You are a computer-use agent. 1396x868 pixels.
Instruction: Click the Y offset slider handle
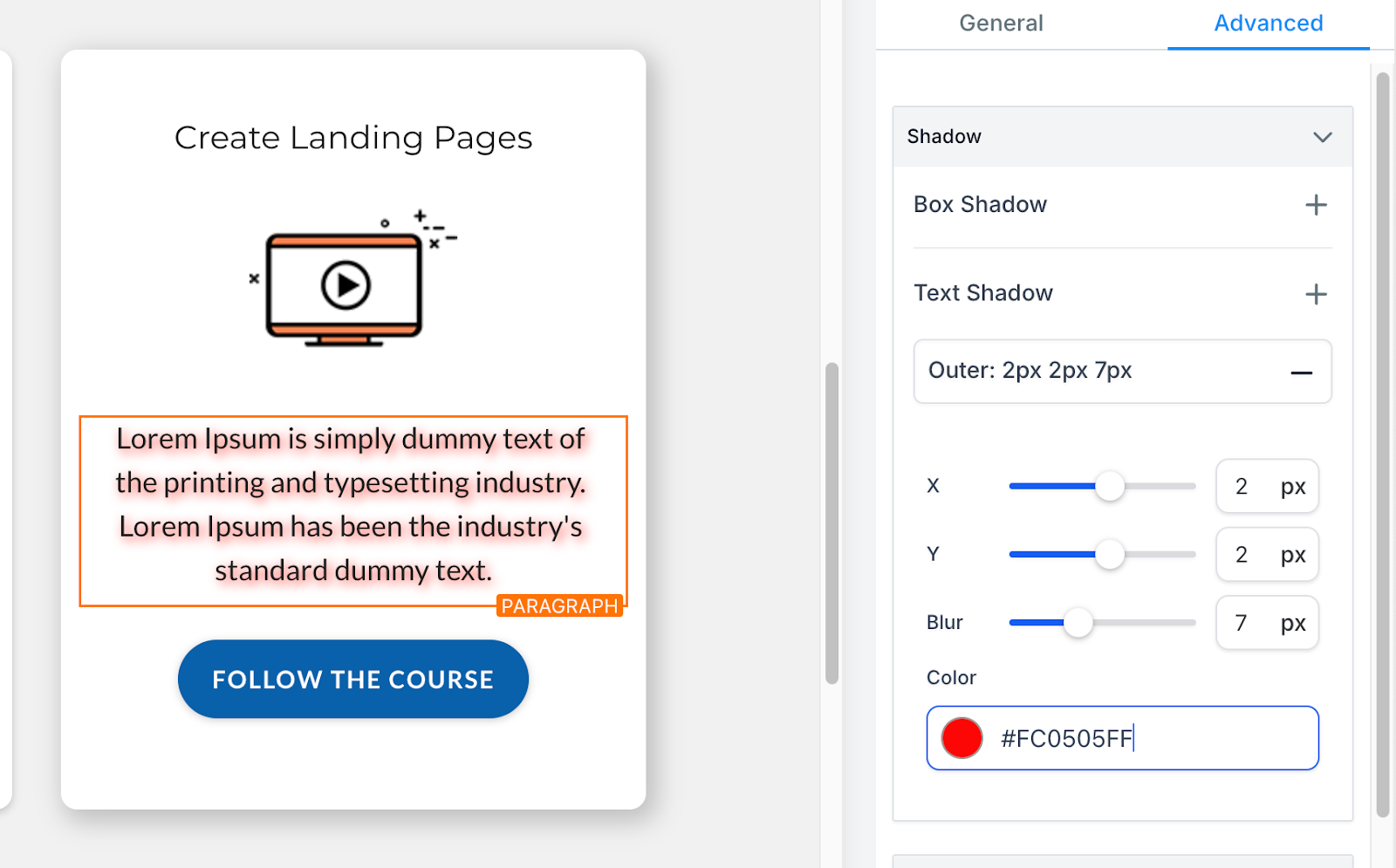tap(1110, 554)
